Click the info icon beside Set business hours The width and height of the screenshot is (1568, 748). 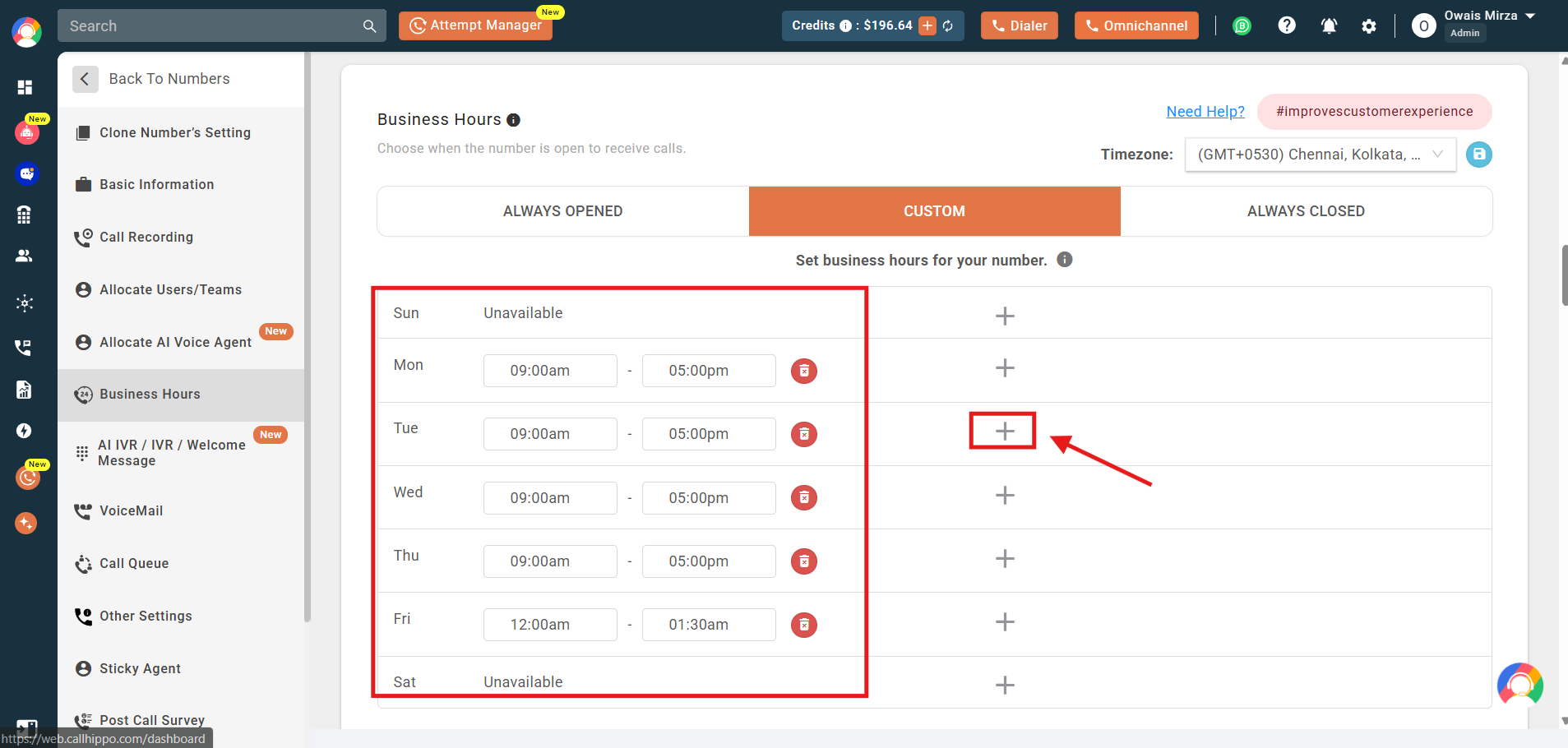tap(1064, 260)
